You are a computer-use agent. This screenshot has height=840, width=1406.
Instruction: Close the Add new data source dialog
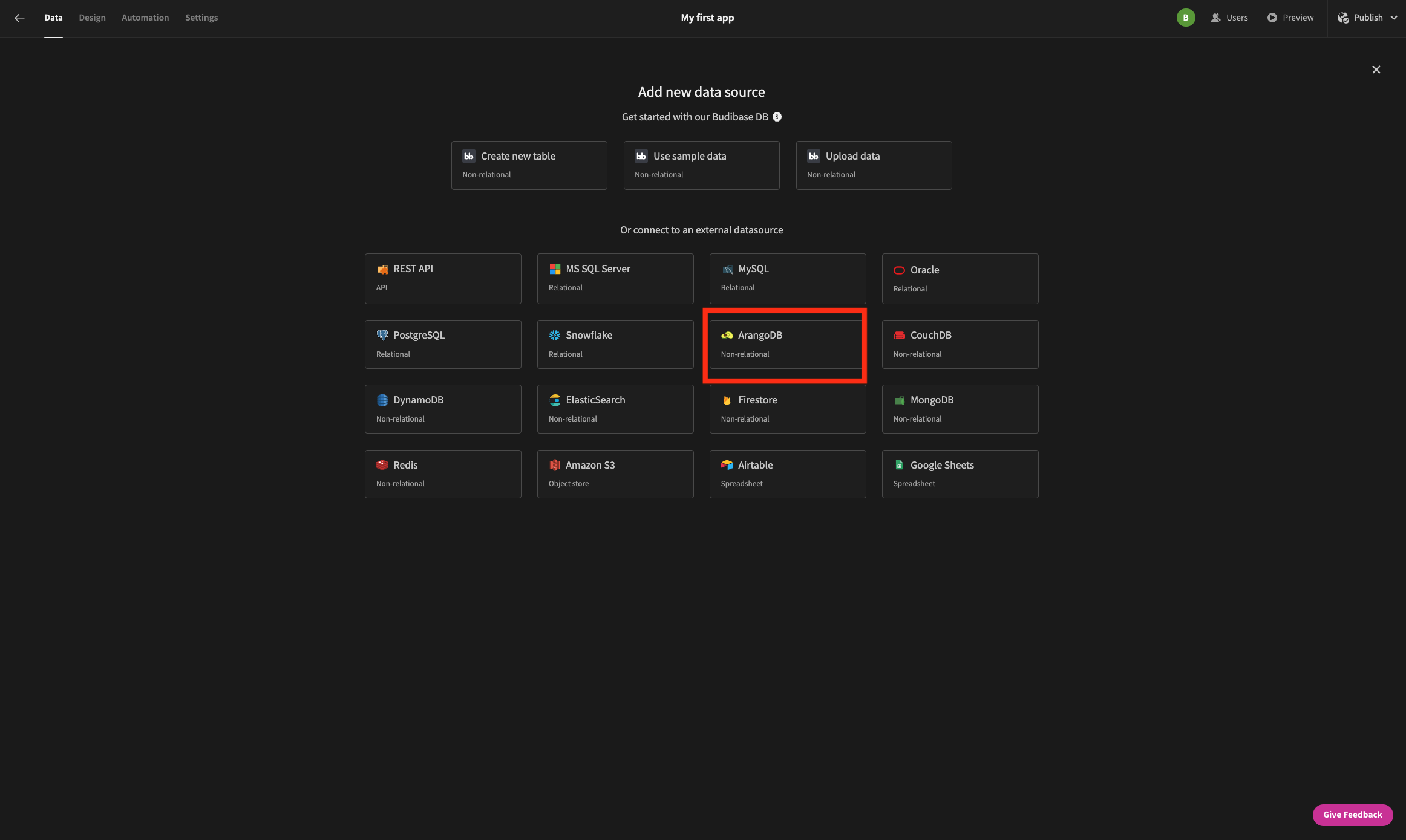(x=1376, y=70)
